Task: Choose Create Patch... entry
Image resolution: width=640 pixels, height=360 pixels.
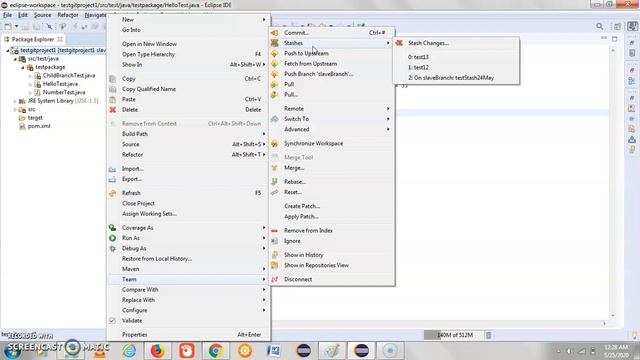Action: coord(332,206)
